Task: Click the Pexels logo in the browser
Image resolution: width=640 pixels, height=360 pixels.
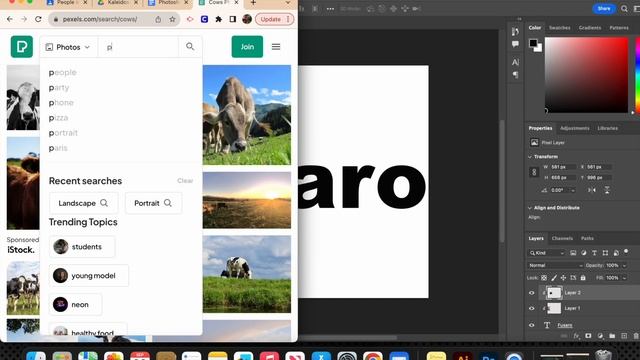Action: click(22, 47)
